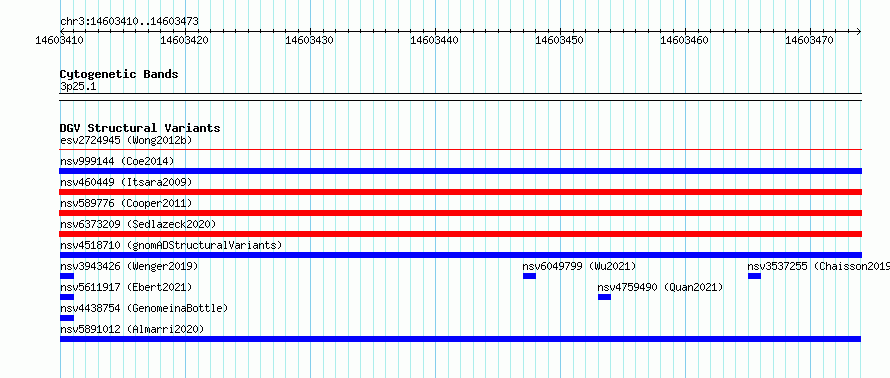Open nsv4759490 (Quan2021) variant label
Viewport: 890px width, 378px height.
[x=661, y=287]
